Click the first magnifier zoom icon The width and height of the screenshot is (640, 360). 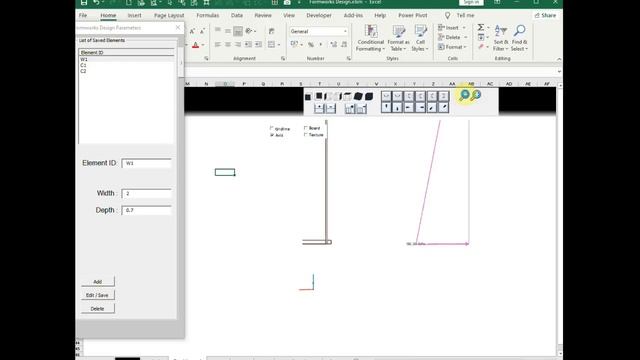tap(464, 96)
